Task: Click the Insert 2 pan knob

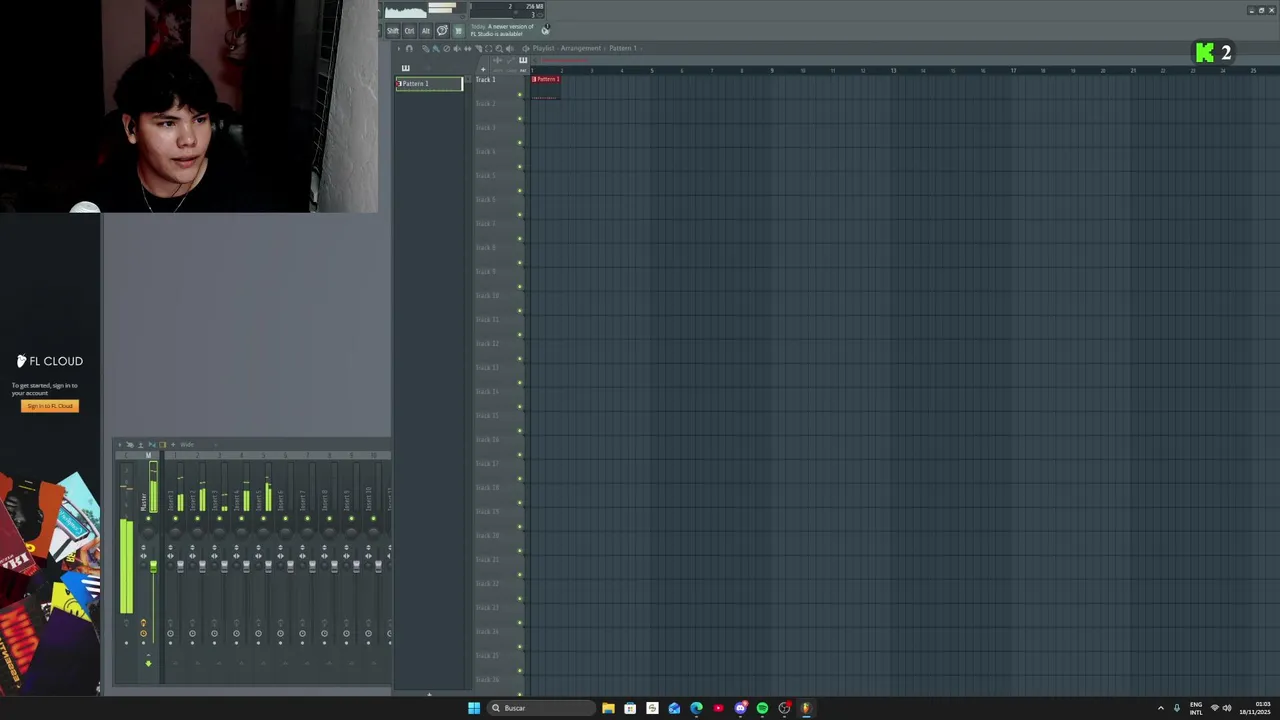Action: [x=197, y=532]
